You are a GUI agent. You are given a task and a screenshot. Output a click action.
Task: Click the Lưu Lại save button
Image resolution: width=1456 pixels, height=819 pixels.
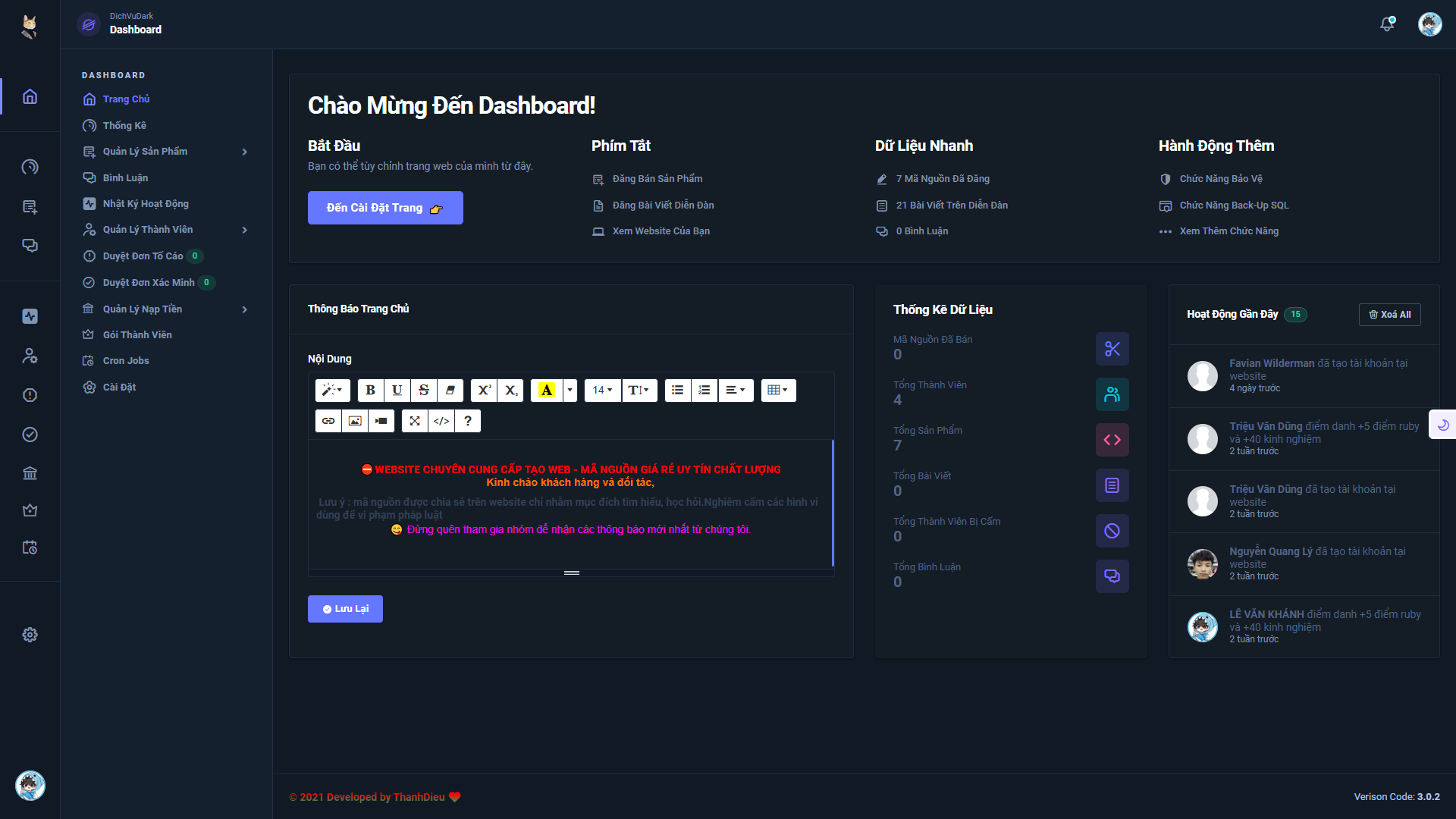click(x=345, y=609)
